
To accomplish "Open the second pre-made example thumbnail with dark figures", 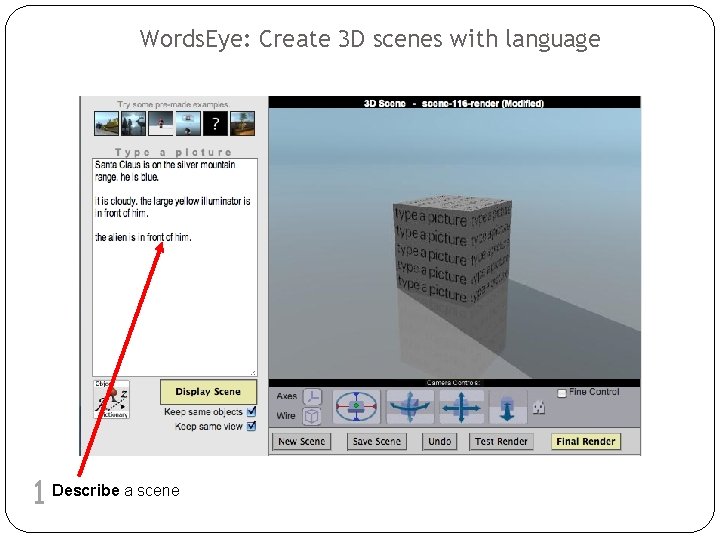I will point(133,123).
